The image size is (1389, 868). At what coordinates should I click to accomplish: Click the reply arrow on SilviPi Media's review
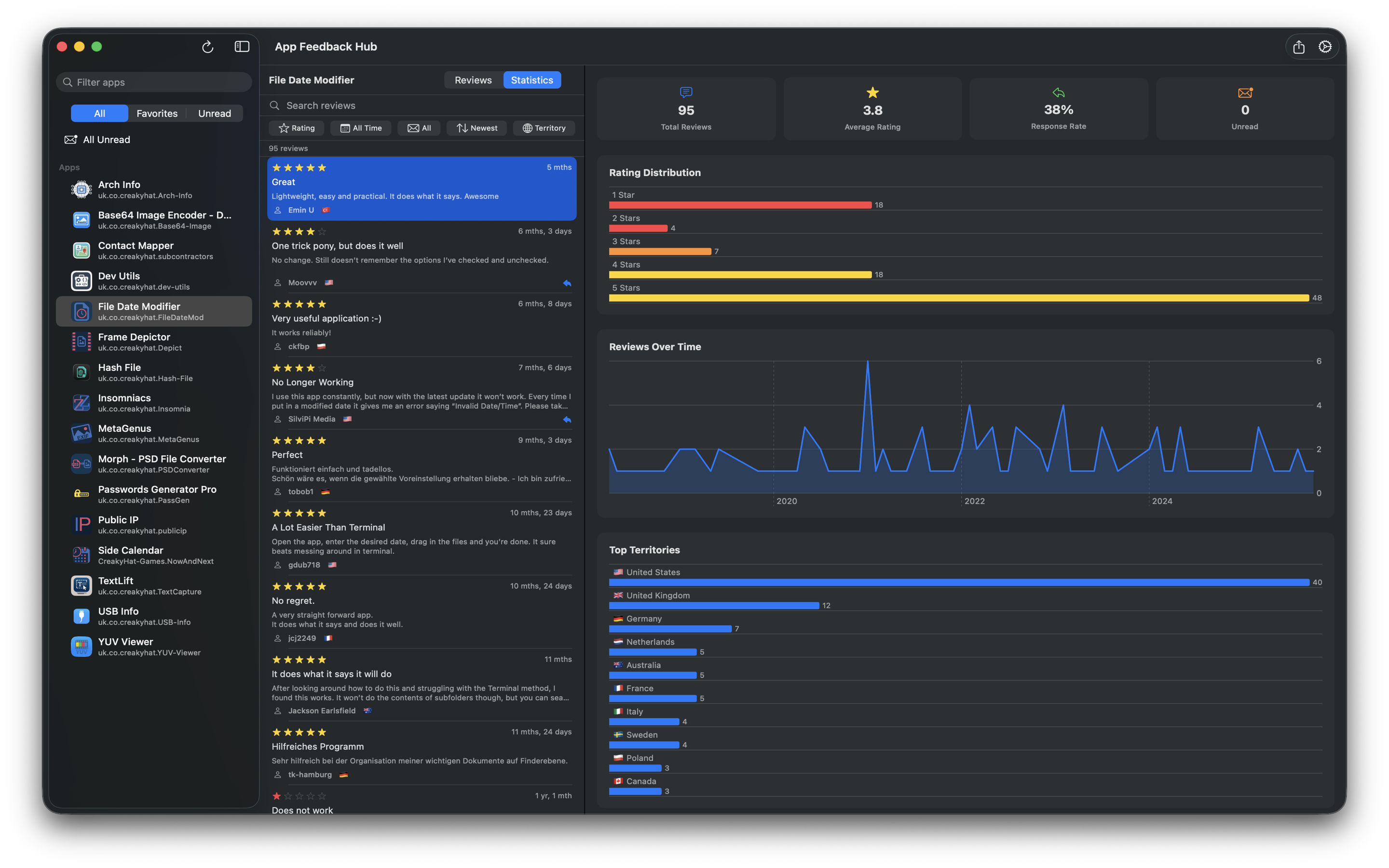pos(567,420)
